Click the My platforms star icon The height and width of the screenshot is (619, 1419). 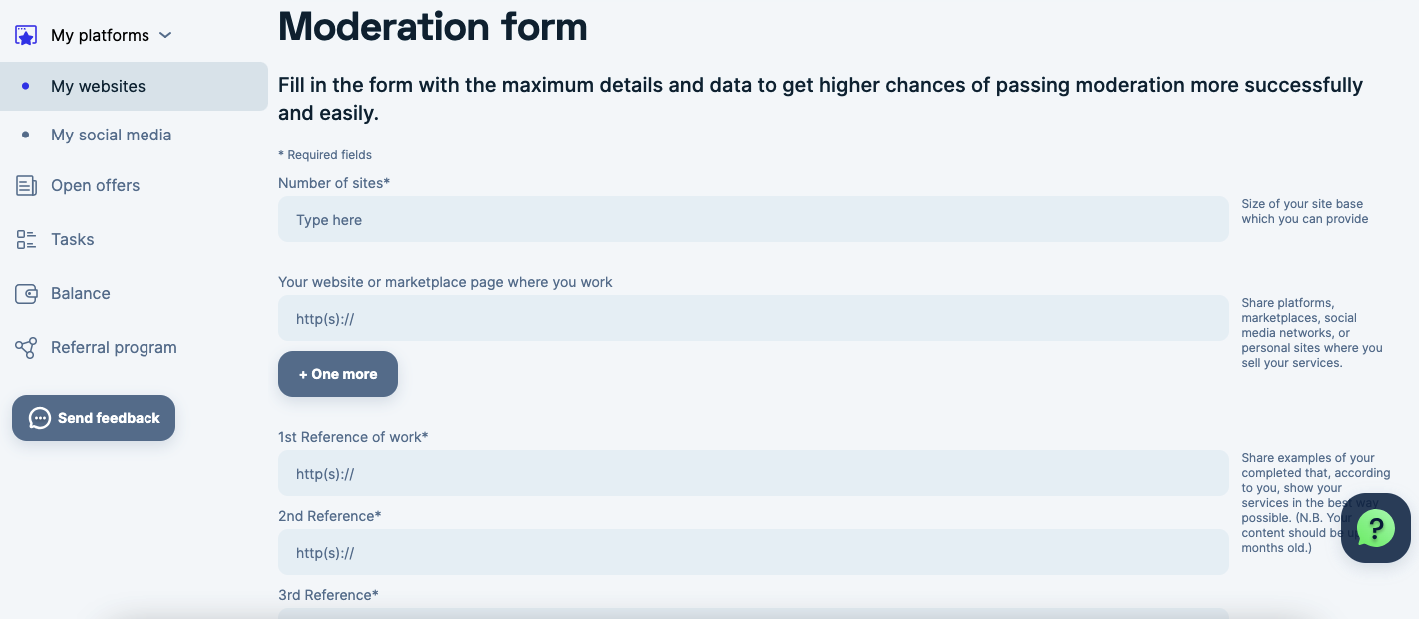pyautogui.click(x=26, y=35)
